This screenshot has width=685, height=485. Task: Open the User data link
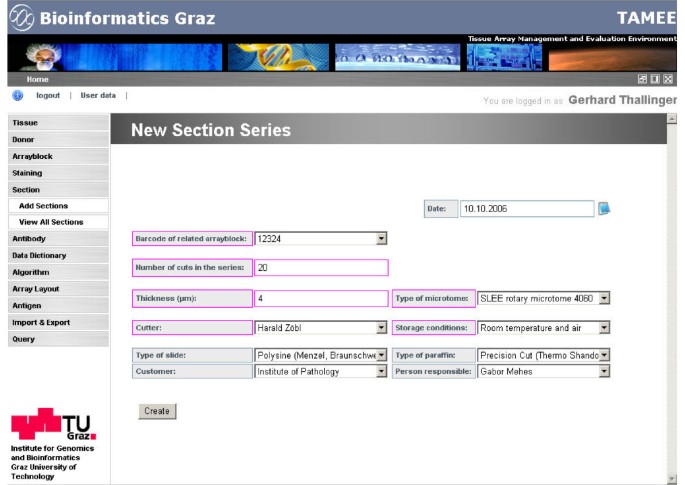[98, 95]
